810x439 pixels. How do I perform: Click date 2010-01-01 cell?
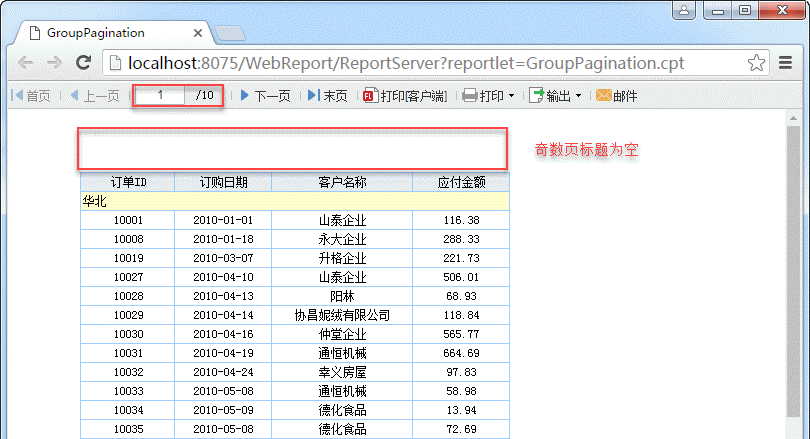(x=223, y=220)
